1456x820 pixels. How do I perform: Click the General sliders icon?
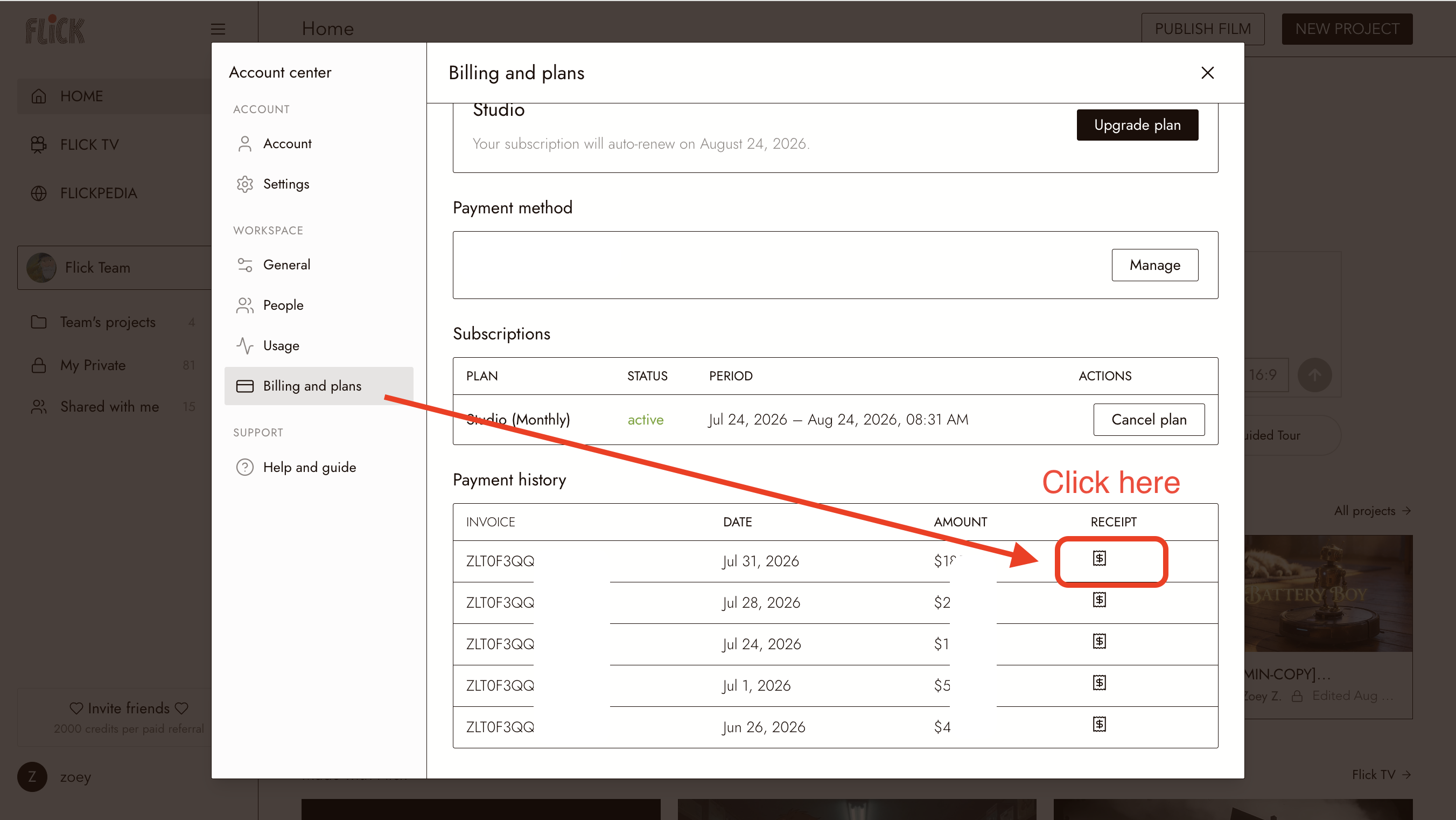click(x=245, y=265)
